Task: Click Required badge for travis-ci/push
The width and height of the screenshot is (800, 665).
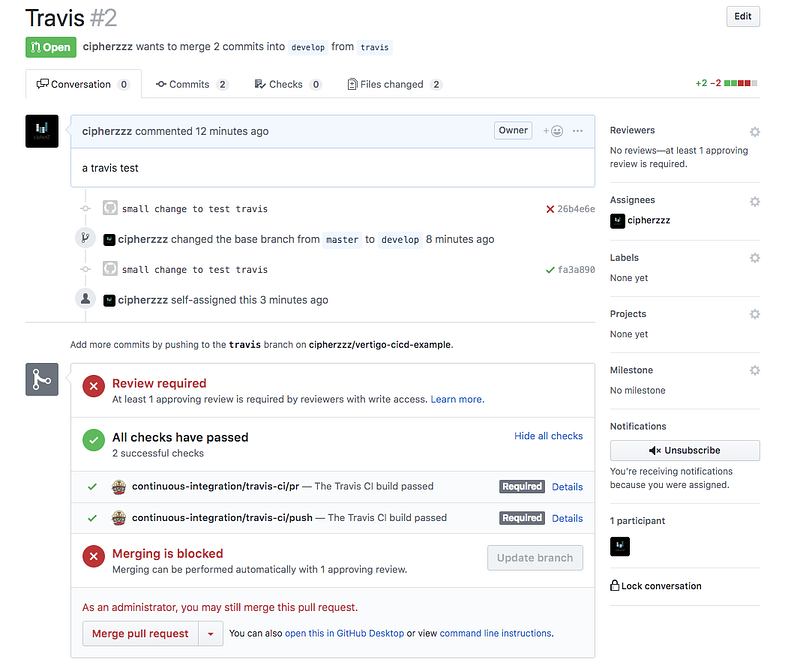Action: point(522,518)
